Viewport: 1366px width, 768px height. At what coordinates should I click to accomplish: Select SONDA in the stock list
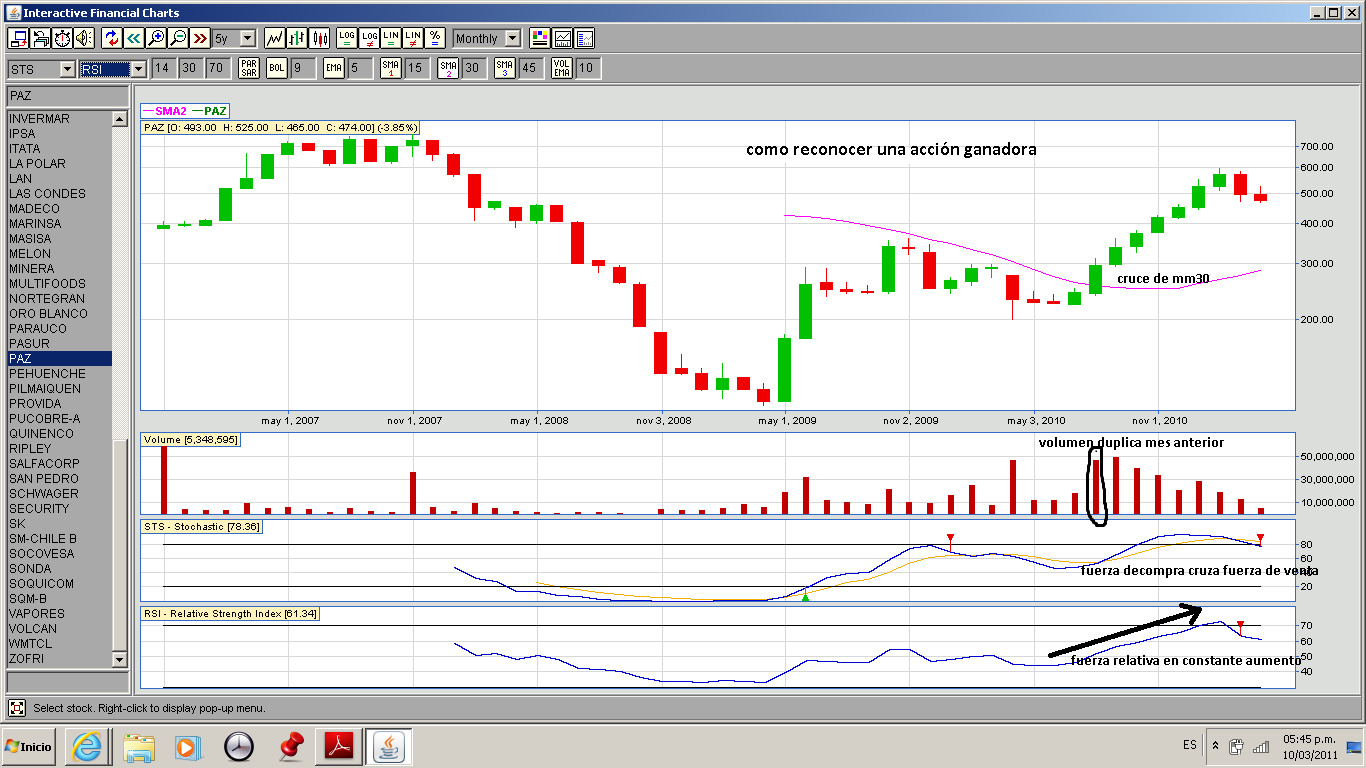click(x=29, y=569)
